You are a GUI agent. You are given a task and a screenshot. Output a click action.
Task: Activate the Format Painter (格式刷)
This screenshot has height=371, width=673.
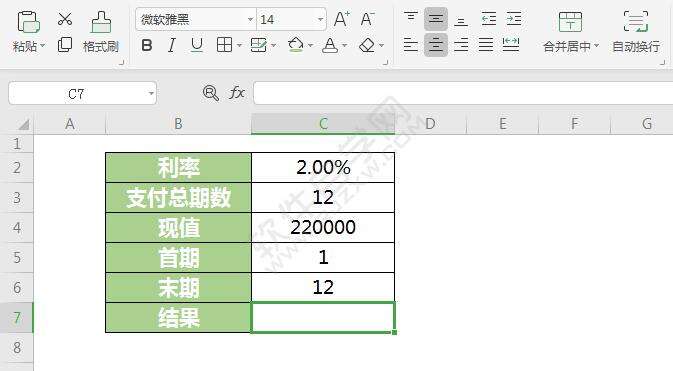pos(101,32)
